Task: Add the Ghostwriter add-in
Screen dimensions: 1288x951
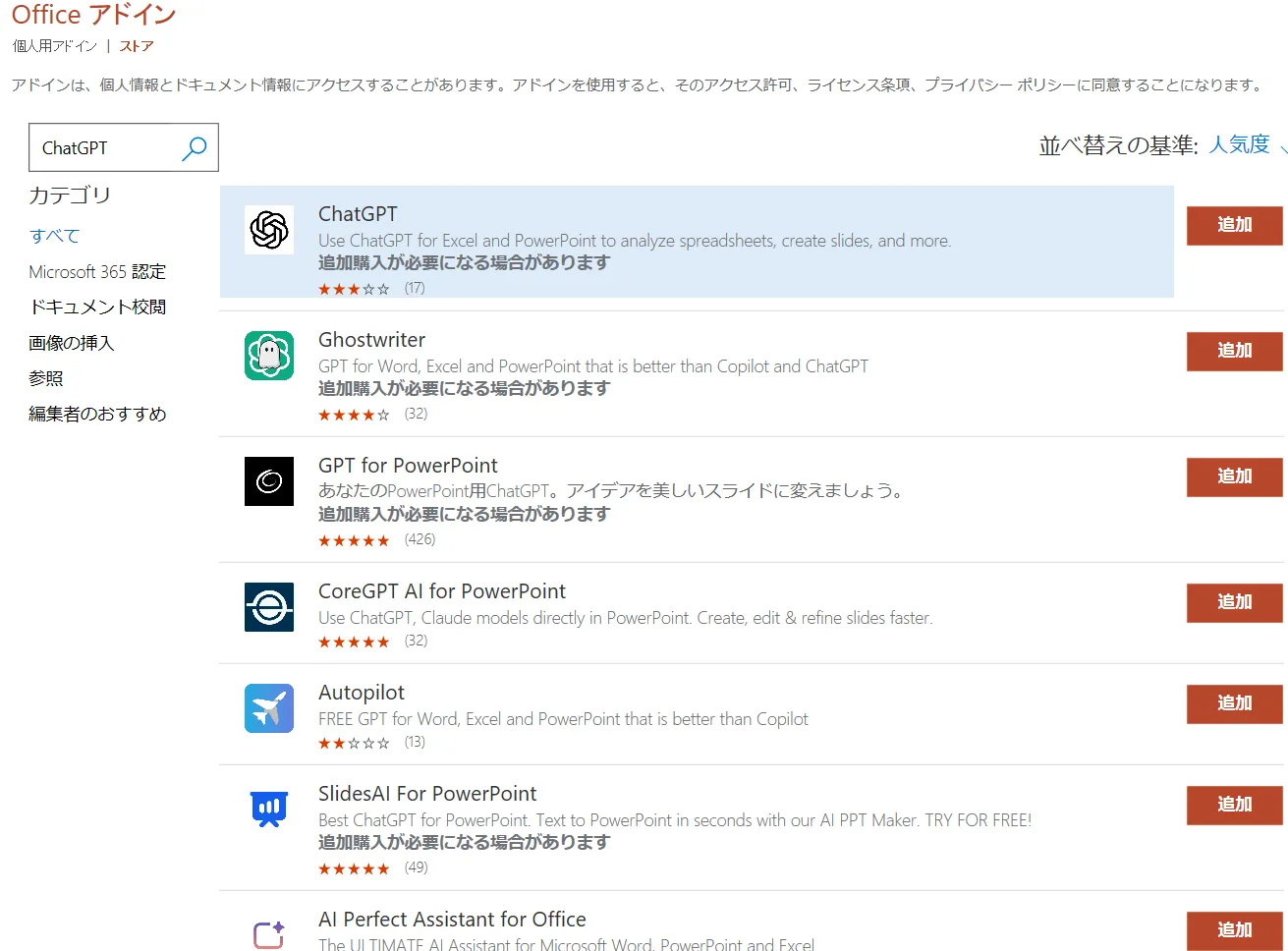Action: click(1235, 351)
